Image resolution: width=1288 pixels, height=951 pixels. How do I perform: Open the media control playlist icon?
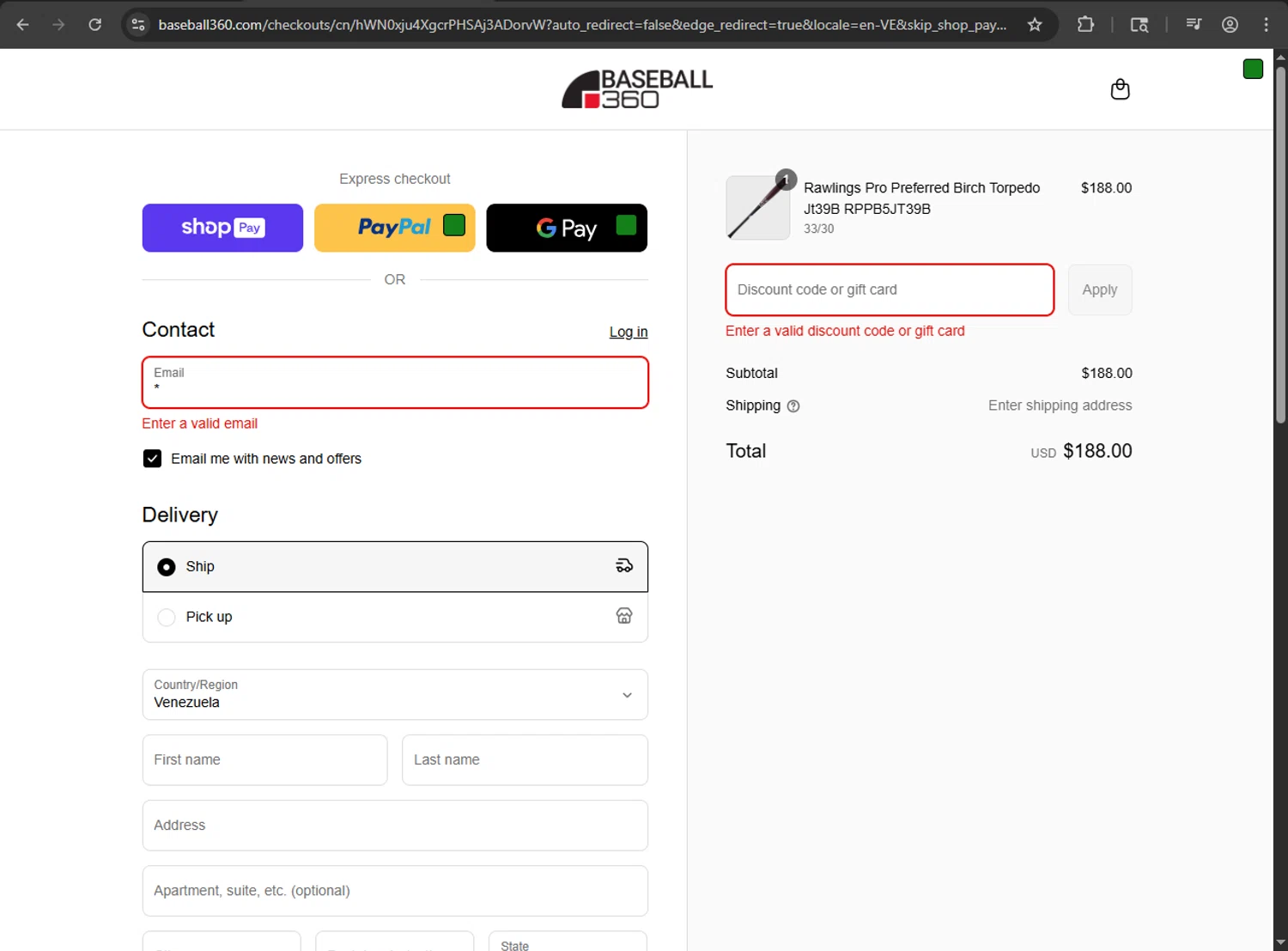point(1194,24)
